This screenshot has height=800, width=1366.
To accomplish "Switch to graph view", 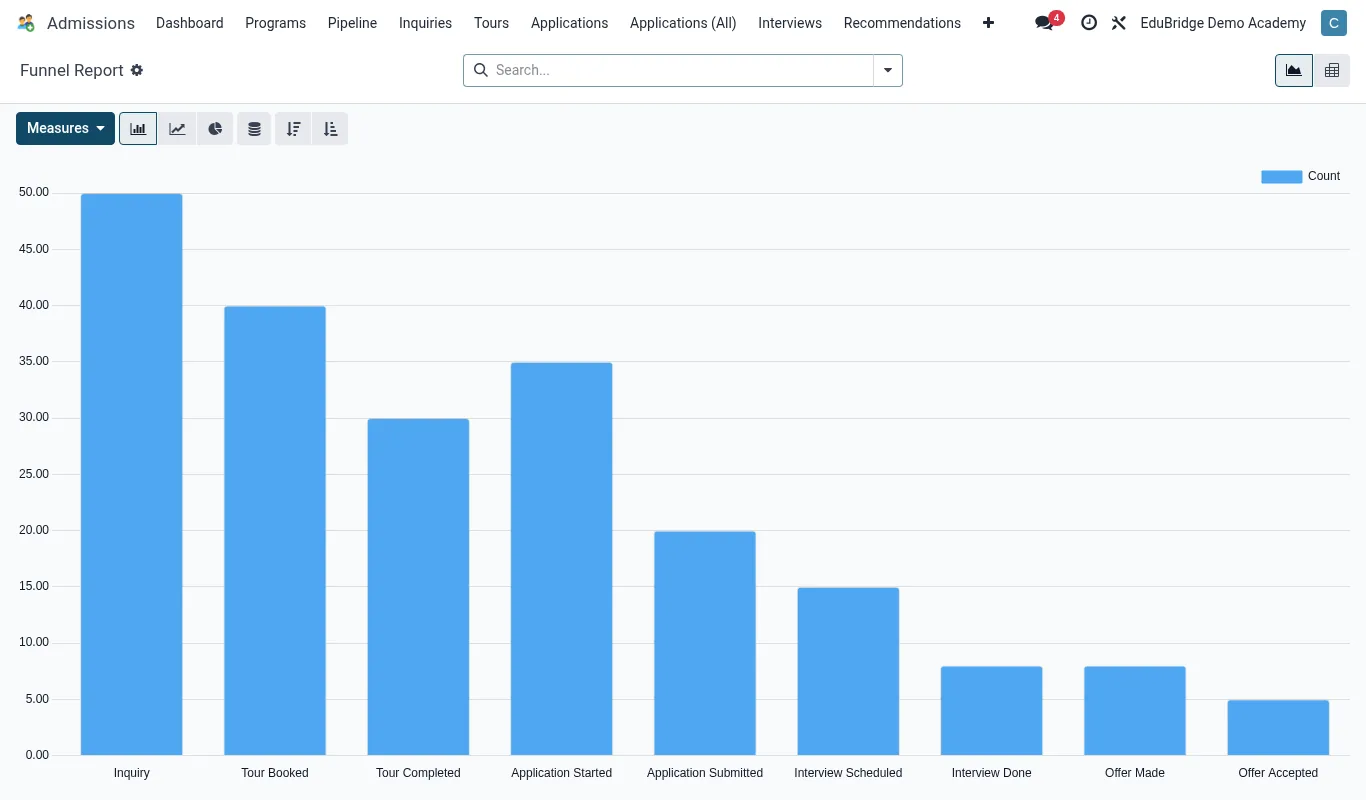I will (x=1294, y=70).
